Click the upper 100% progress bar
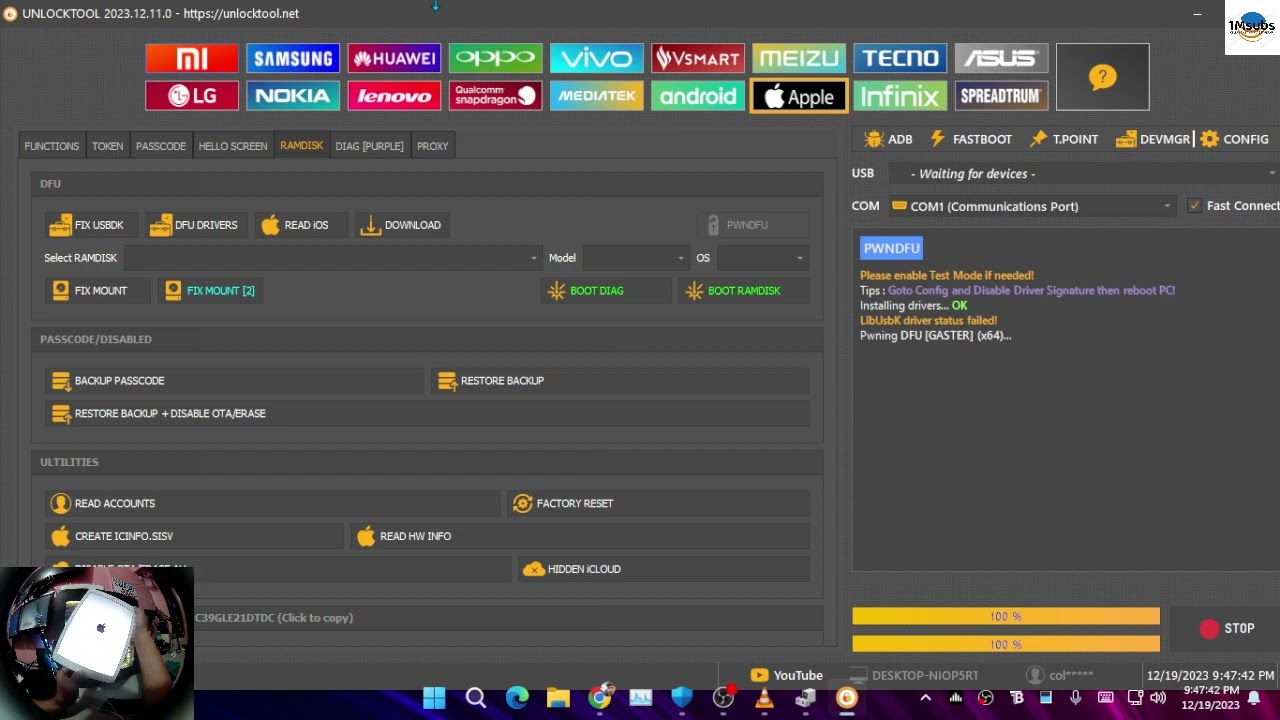The image size is (1280, 720). point(1006,617)
